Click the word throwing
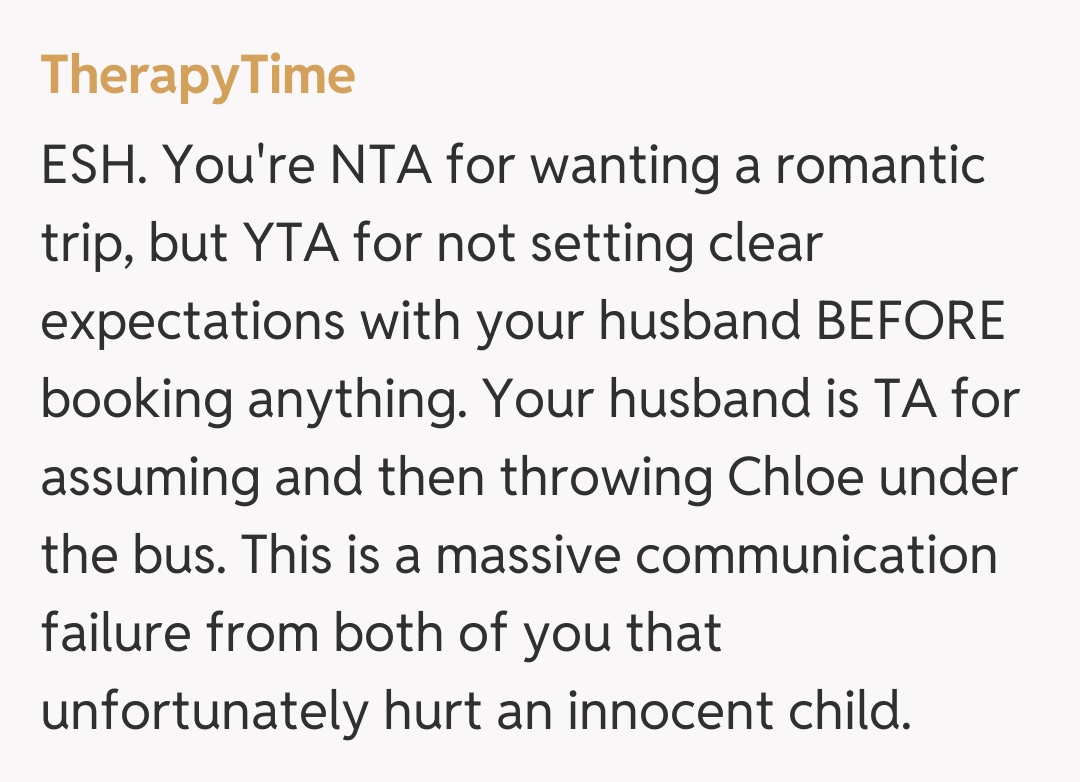 (606, 478)
